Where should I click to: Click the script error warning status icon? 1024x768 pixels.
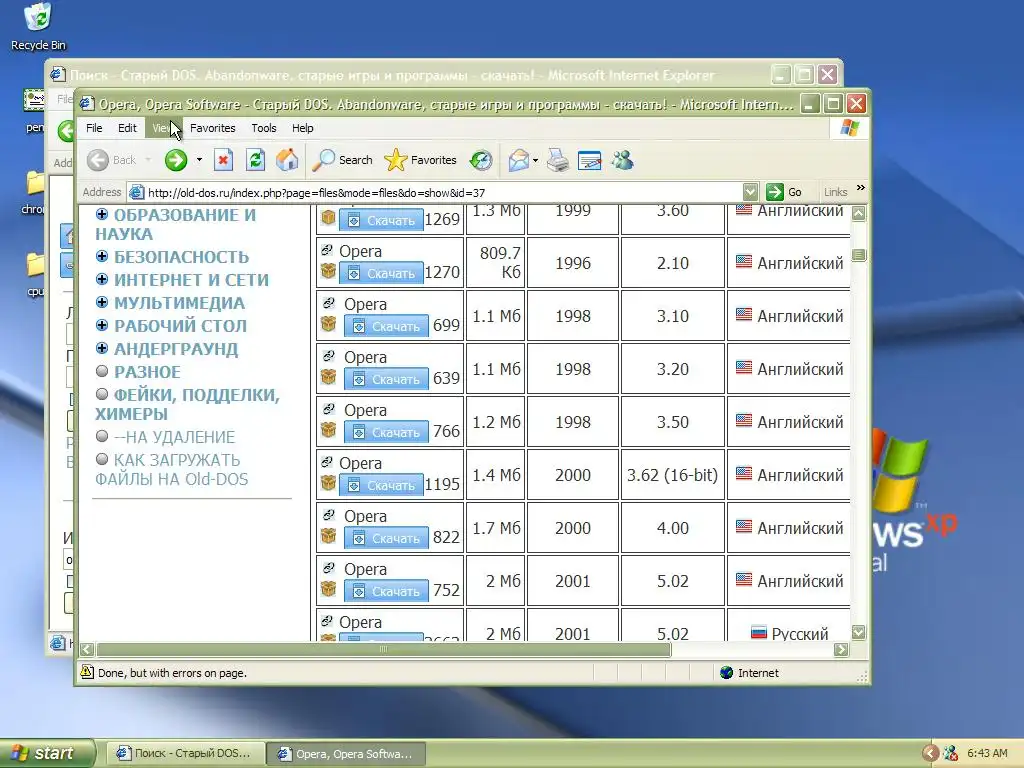87,672
